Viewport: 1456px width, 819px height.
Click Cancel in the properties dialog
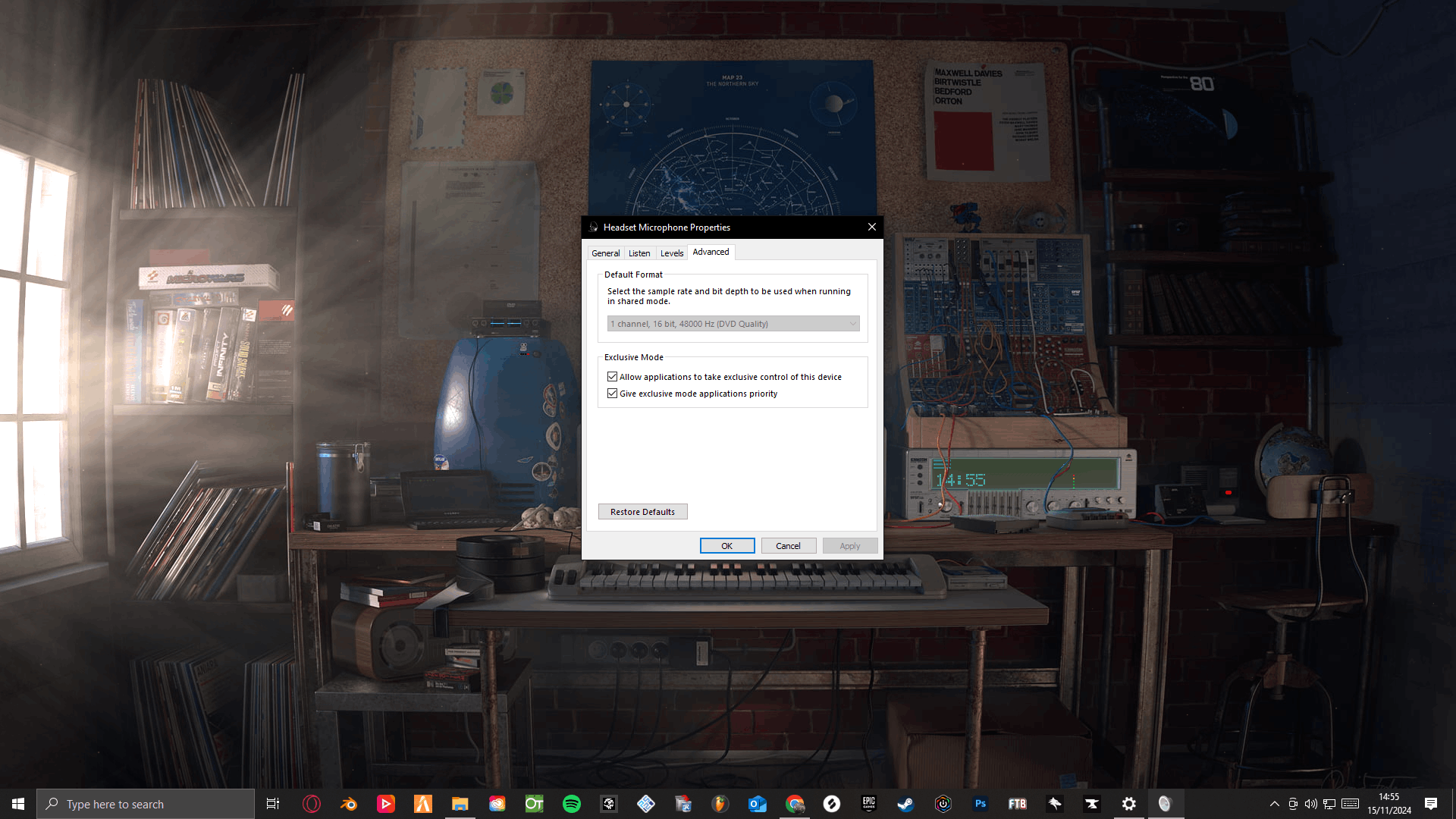(788, 546)
